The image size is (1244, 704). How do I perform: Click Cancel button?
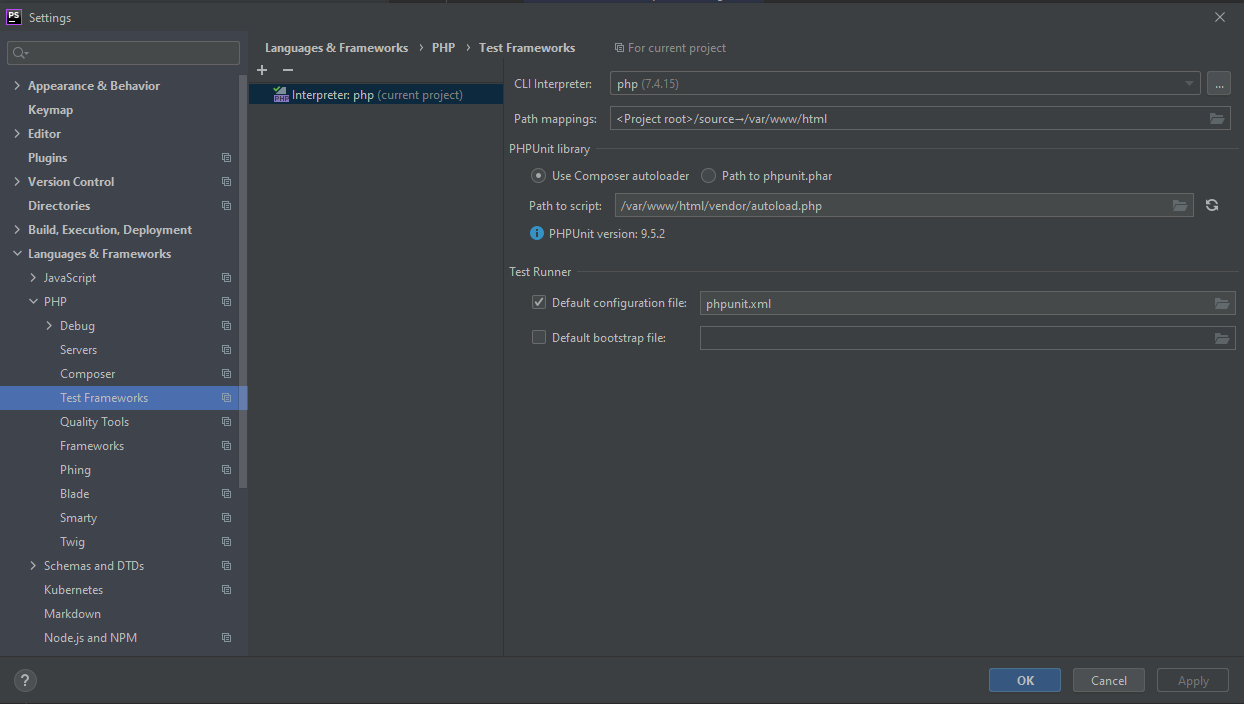[x=1109, y=680]
